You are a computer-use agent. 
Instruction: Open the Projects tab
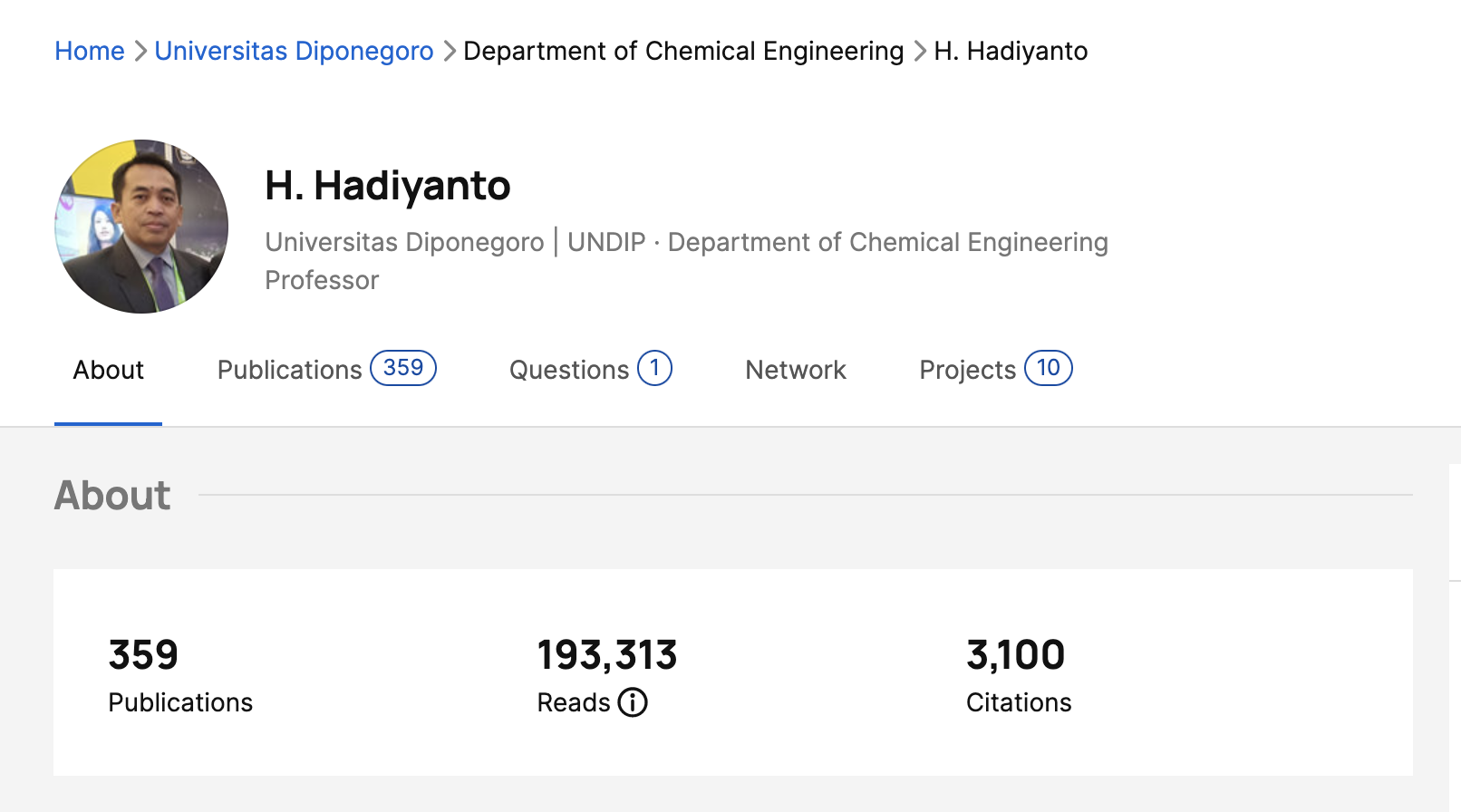(967, 370)
